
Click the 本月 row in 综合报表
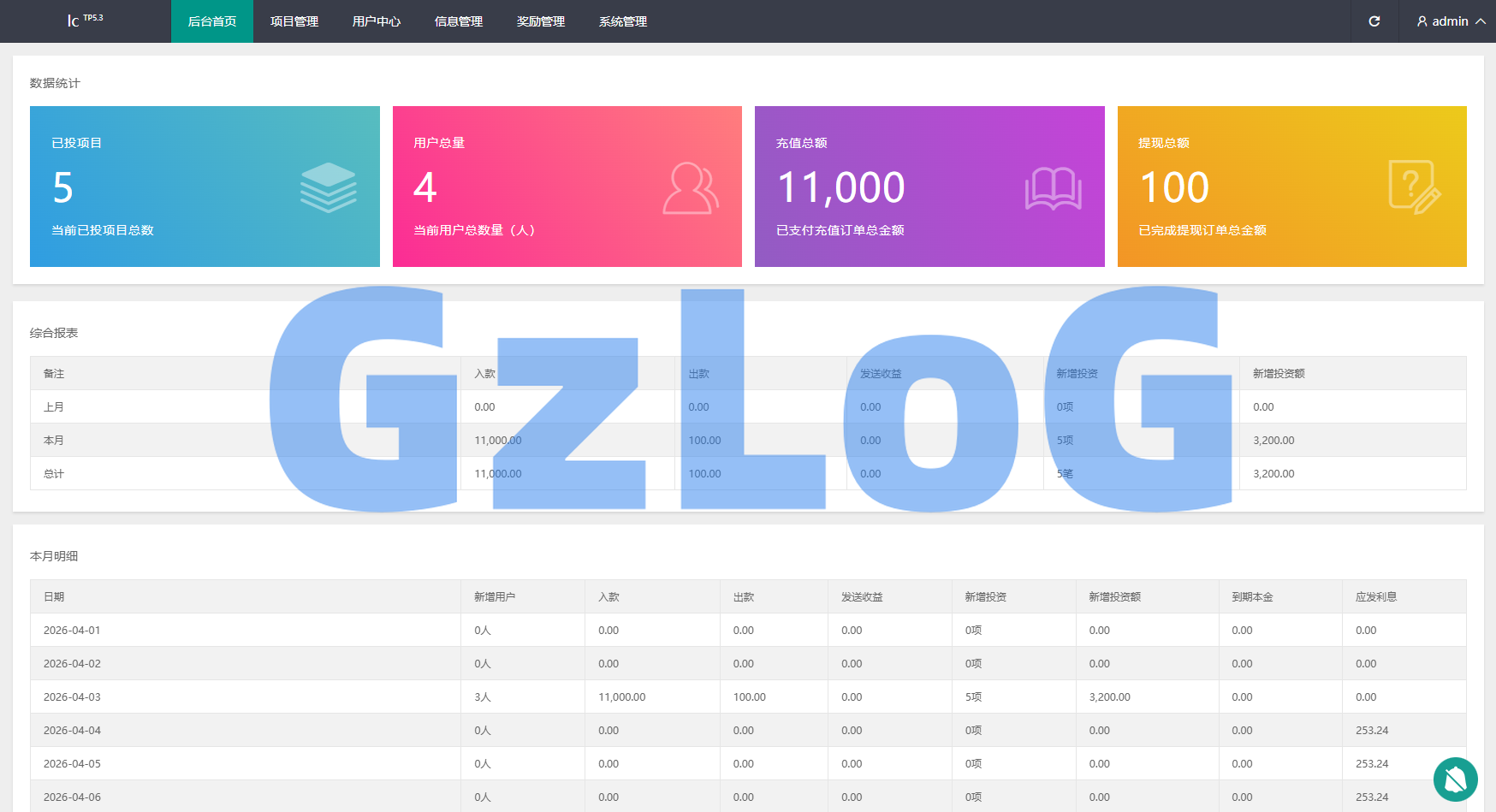point(54,441)
